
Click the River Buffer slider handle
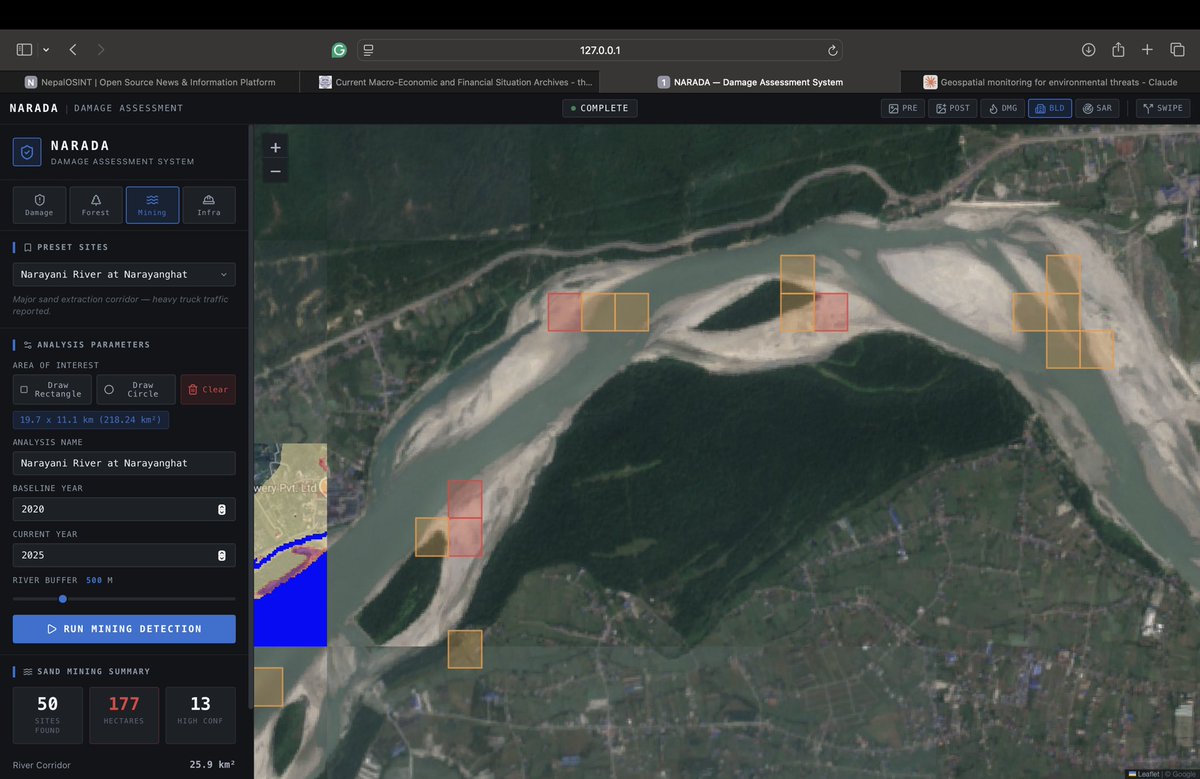pyautogui.click(x=63, y=599)
